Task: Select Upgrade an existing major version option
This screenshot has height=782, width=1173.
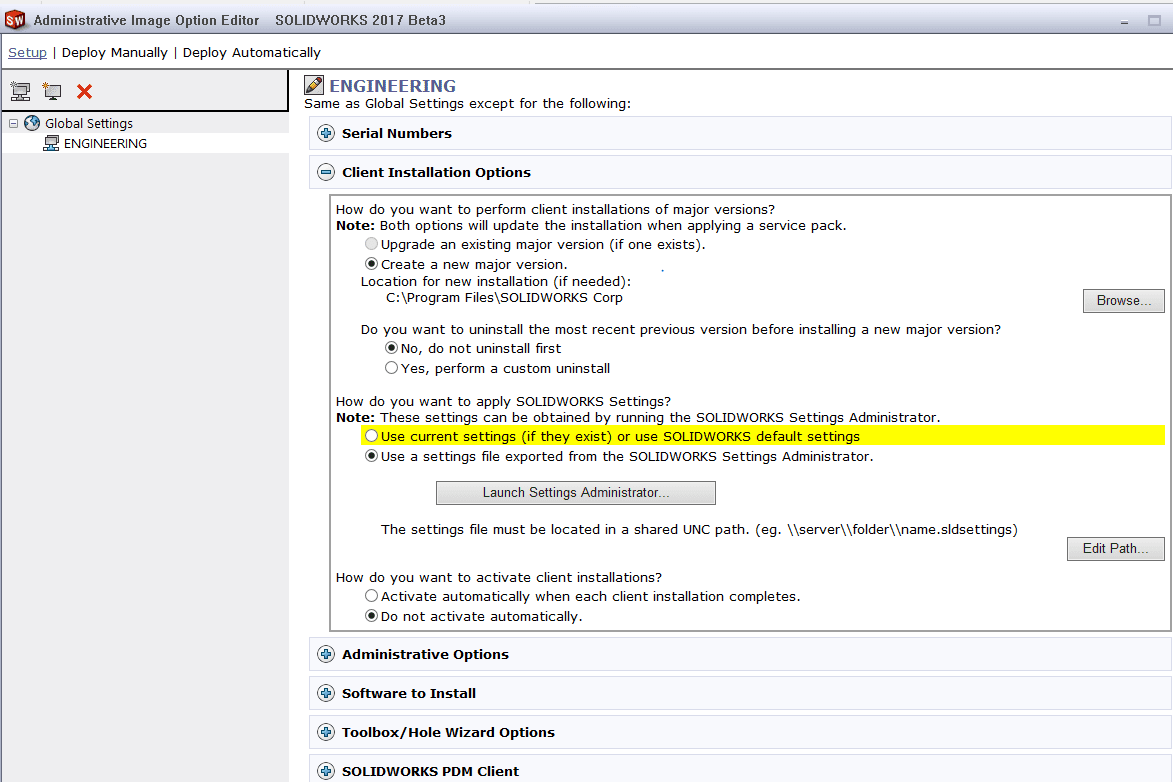Action: 371,244
